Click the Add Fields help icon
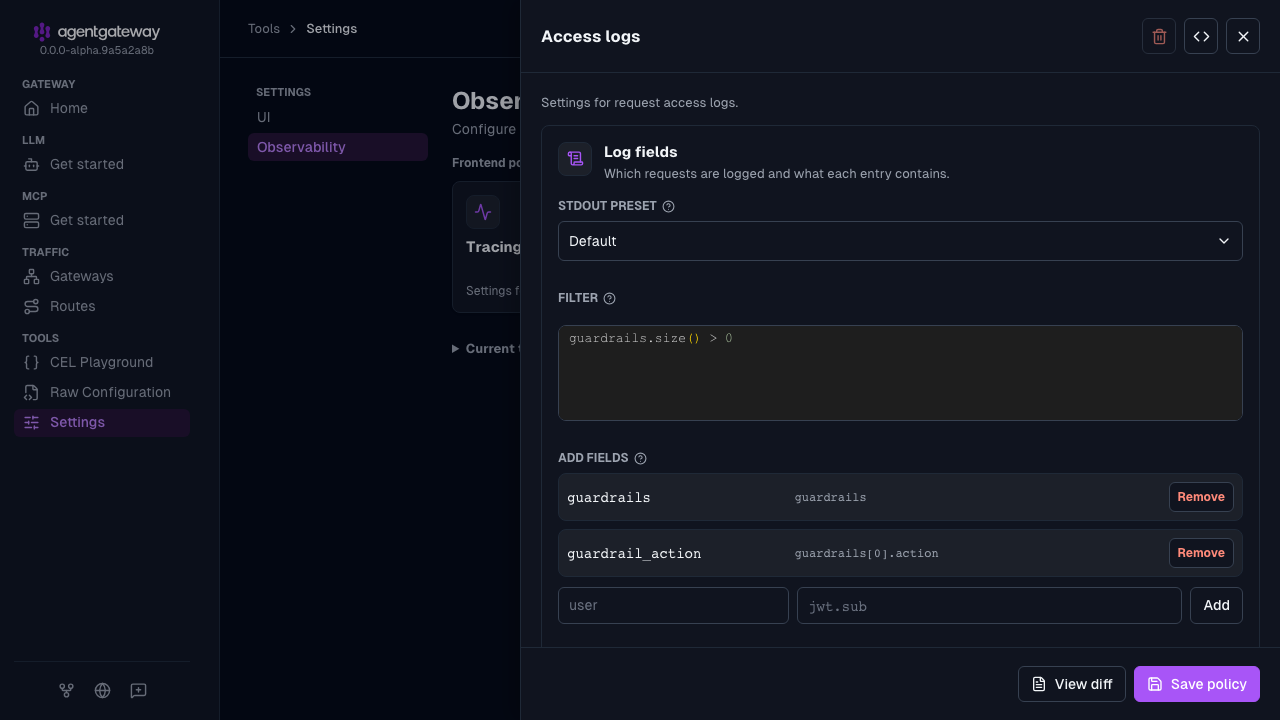 [x=641, y=458]
